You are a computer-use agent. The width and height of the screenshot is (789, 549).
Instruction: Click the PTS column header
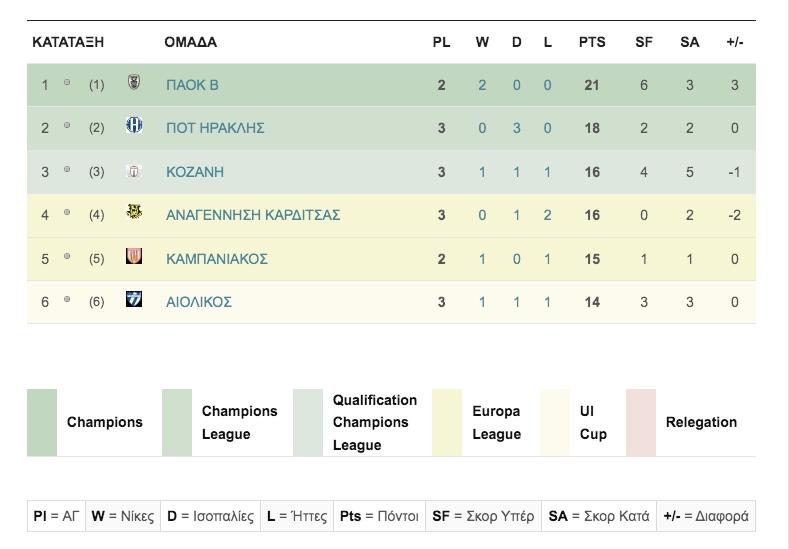(x=592, y=42)
